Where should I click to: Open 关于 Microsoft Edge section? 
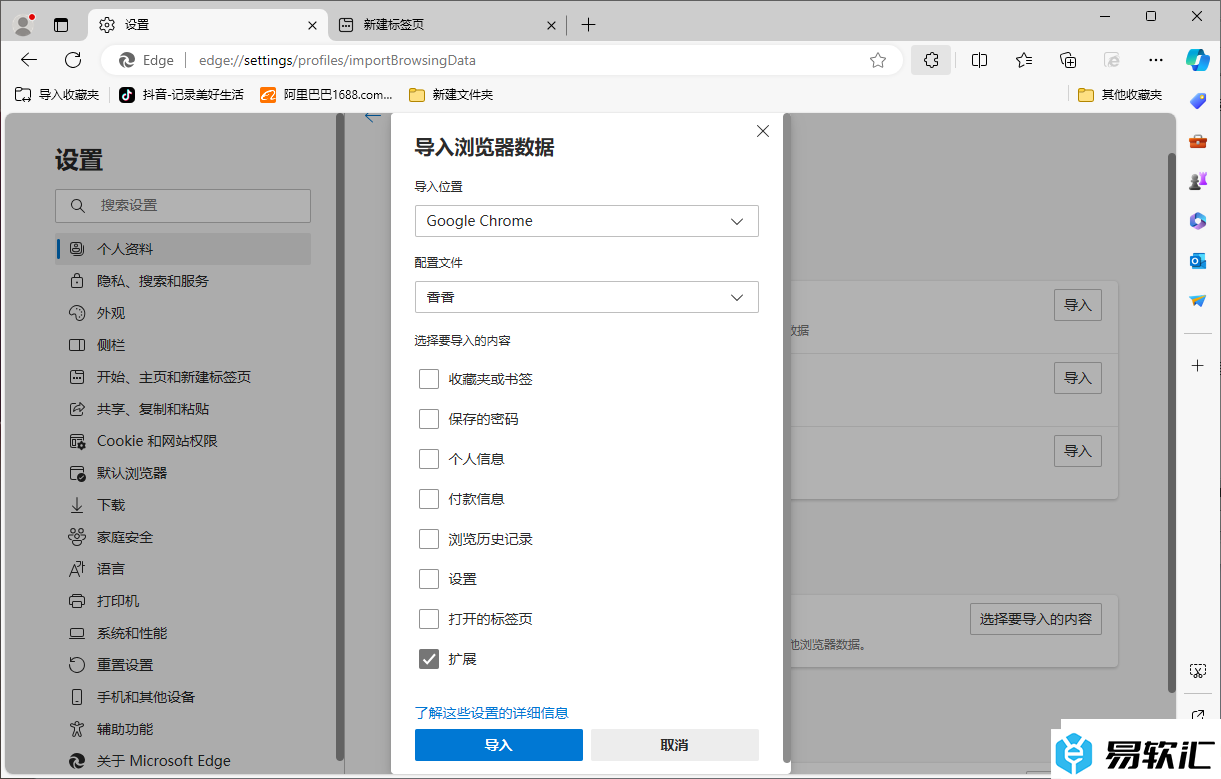coord(183,761)
